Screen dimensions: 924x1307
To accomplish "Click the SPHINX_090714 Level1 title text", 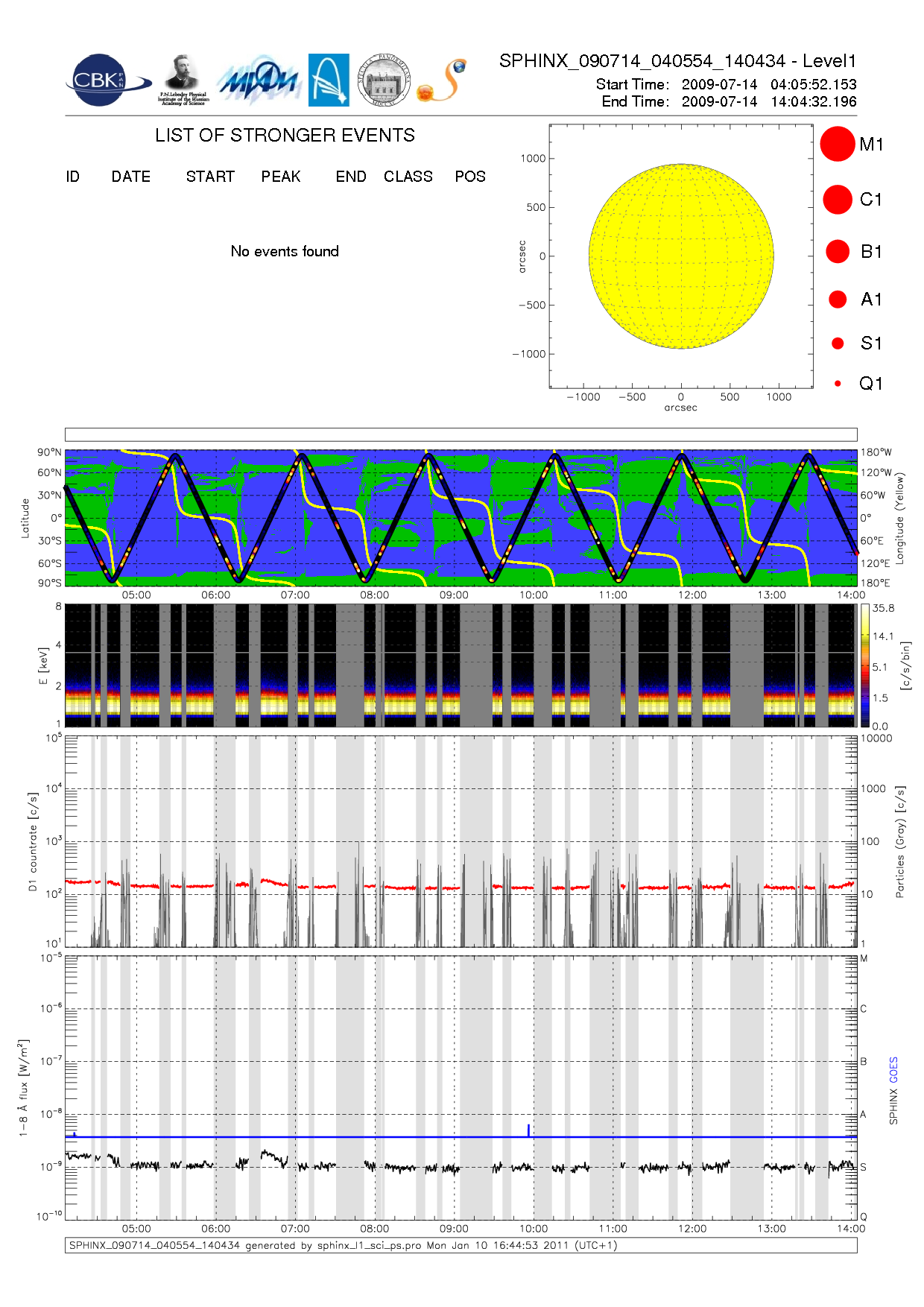I will click(x=677, y=61).
